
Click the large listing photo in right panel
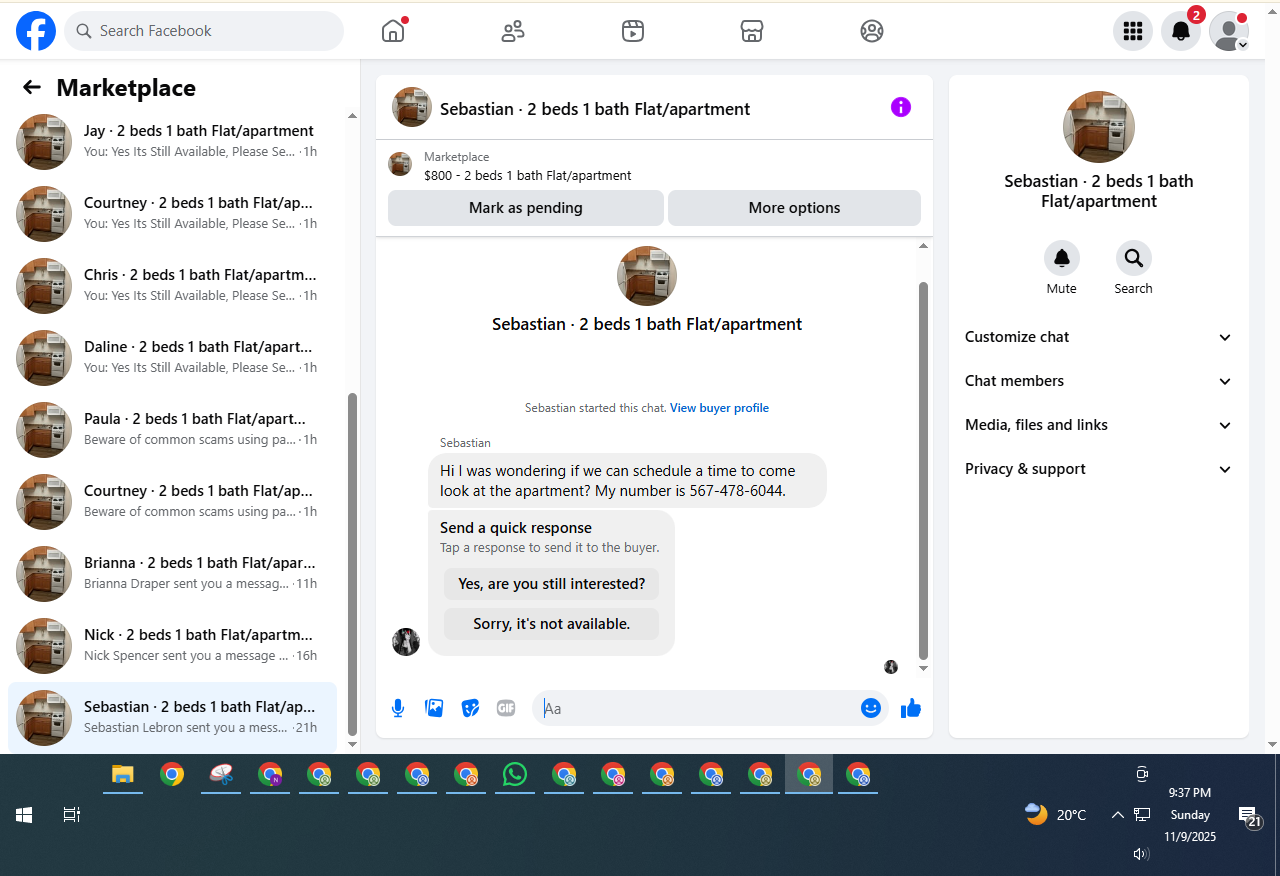point(1099,127)
